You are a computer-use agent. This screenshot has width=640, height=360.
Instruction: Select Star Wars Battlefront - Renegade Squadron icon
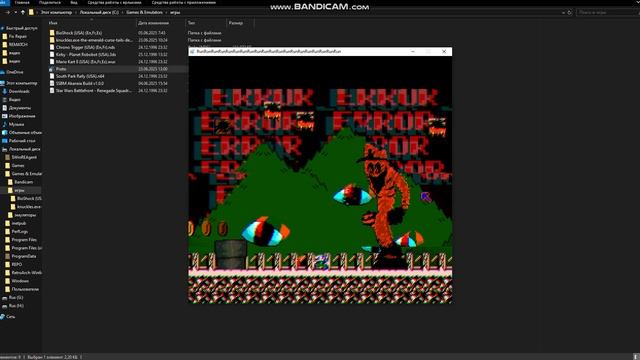[52, 91]
